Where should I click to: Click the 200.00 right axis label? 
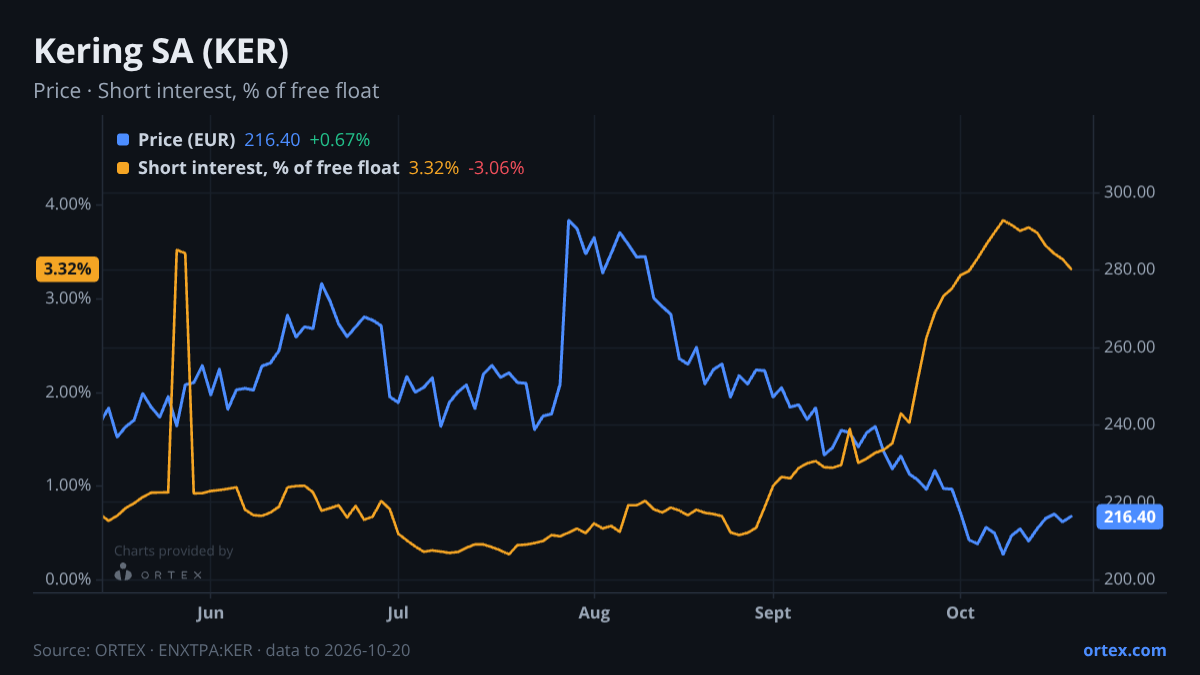point(1130,580)
